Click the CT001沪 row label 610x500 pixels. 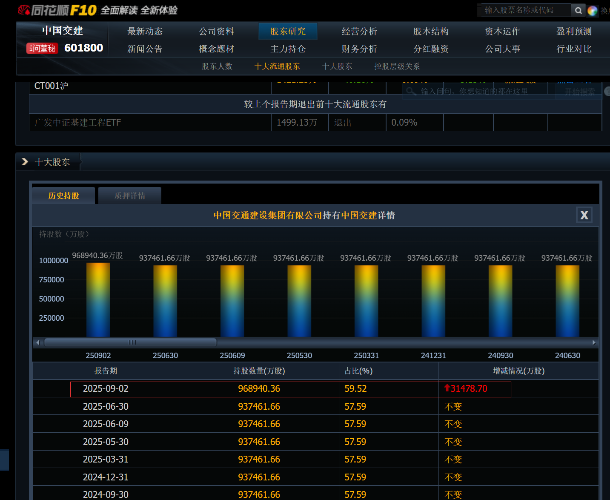click(51, 86)
